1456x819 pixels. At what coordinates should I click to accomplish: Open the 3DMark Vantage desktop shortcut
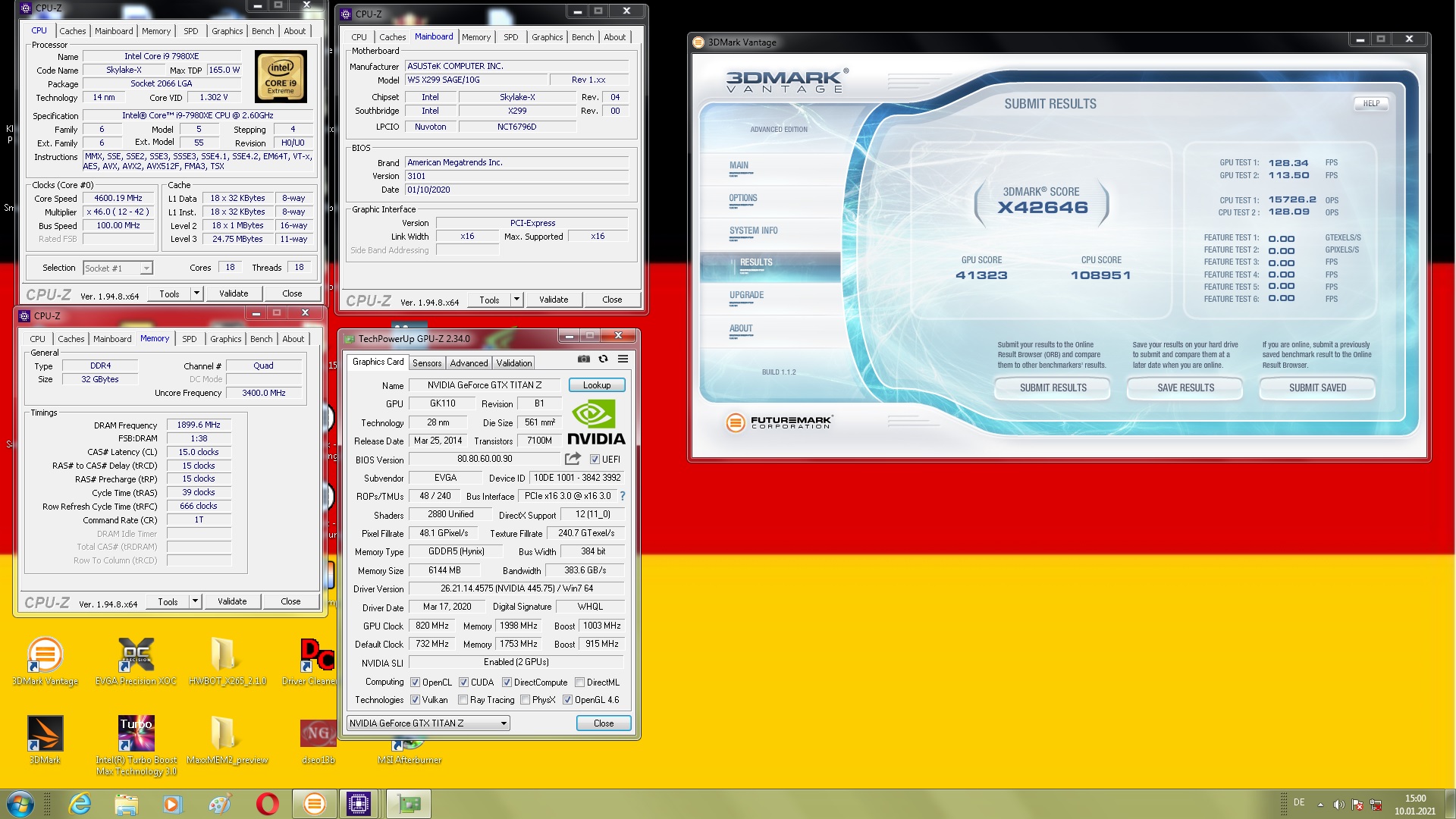tap(45, 661)
